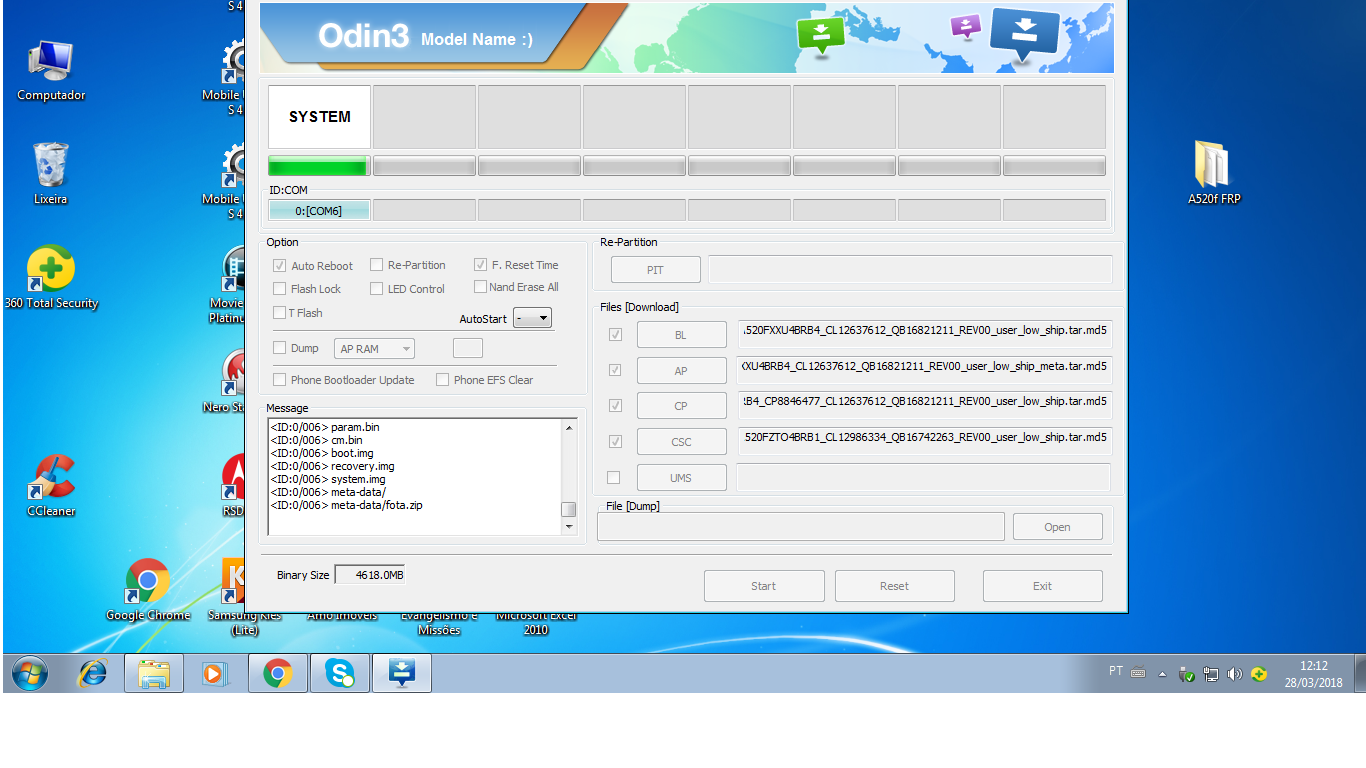The width and height of the screenshot is (1366, 768).
Task: Open the AutoStart dropdown
Action: 532,318
